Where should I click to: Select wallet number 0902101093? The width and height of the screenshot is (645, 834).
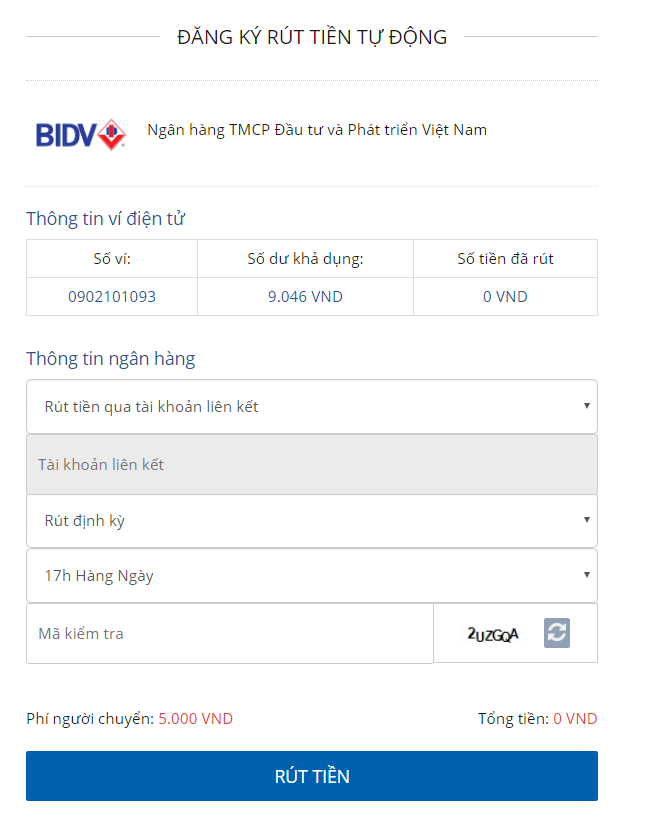click(x=112, y=297)
